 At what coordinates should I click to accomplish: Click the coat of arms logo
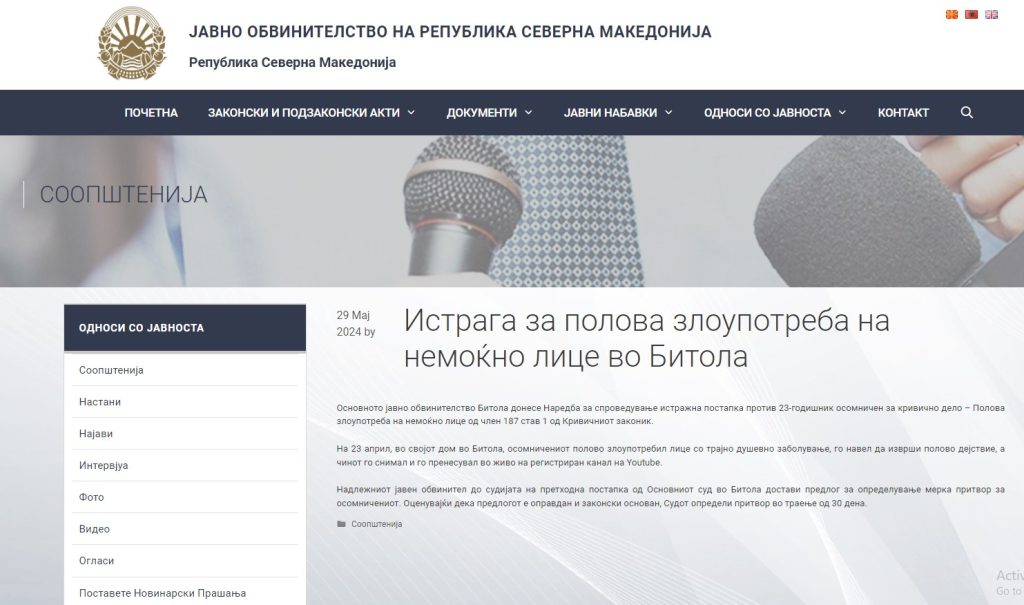[x=130, y=45]
